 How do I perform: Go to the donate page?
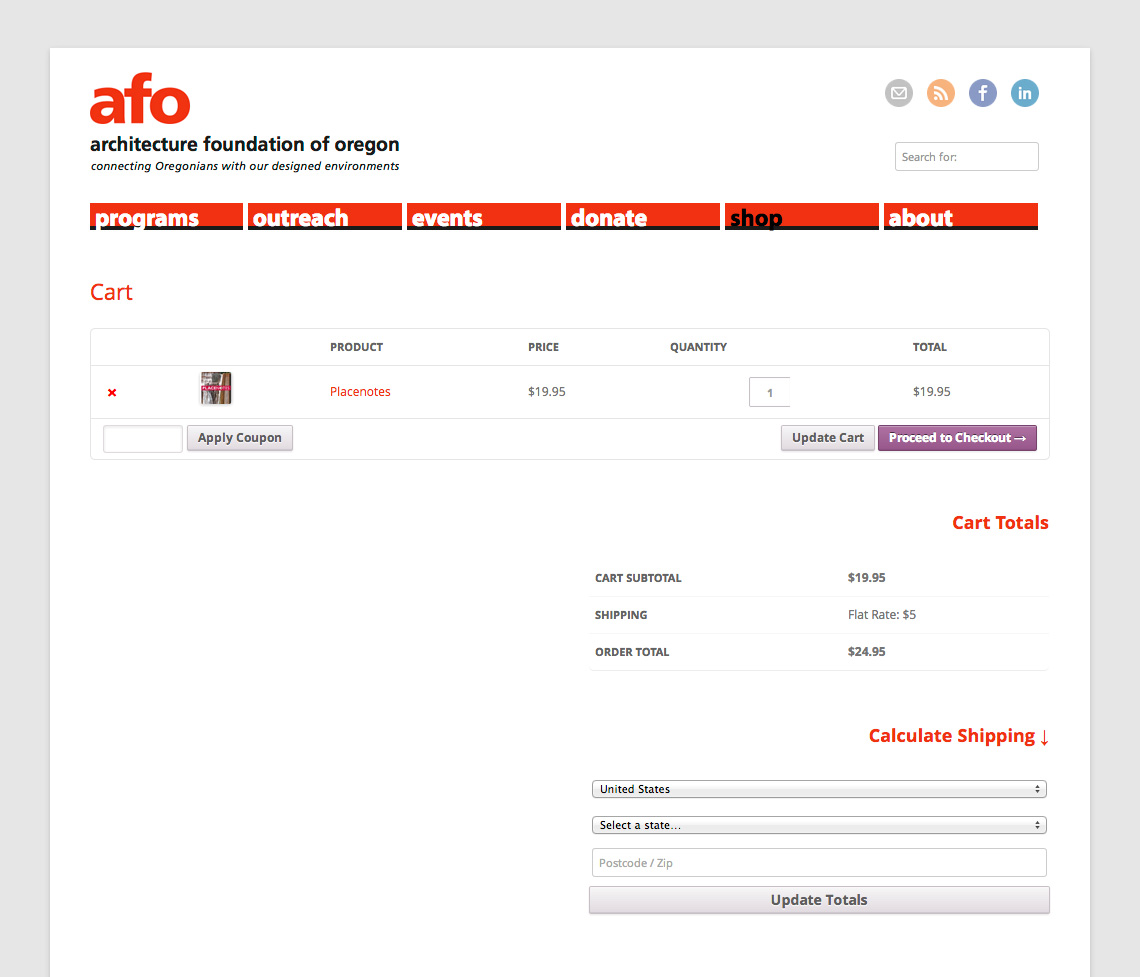643,217
